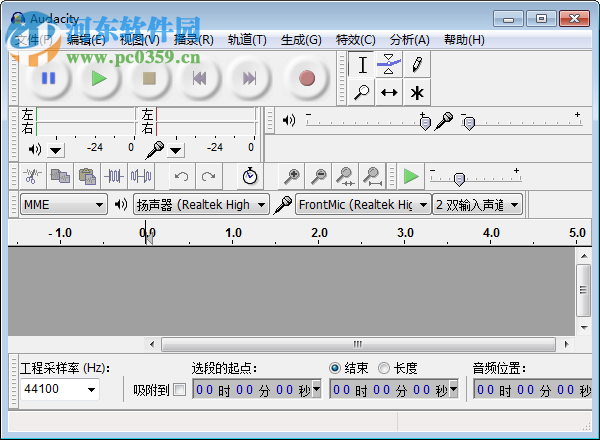
Task: Open the output meter dropdown arrow
Action: 55,150
